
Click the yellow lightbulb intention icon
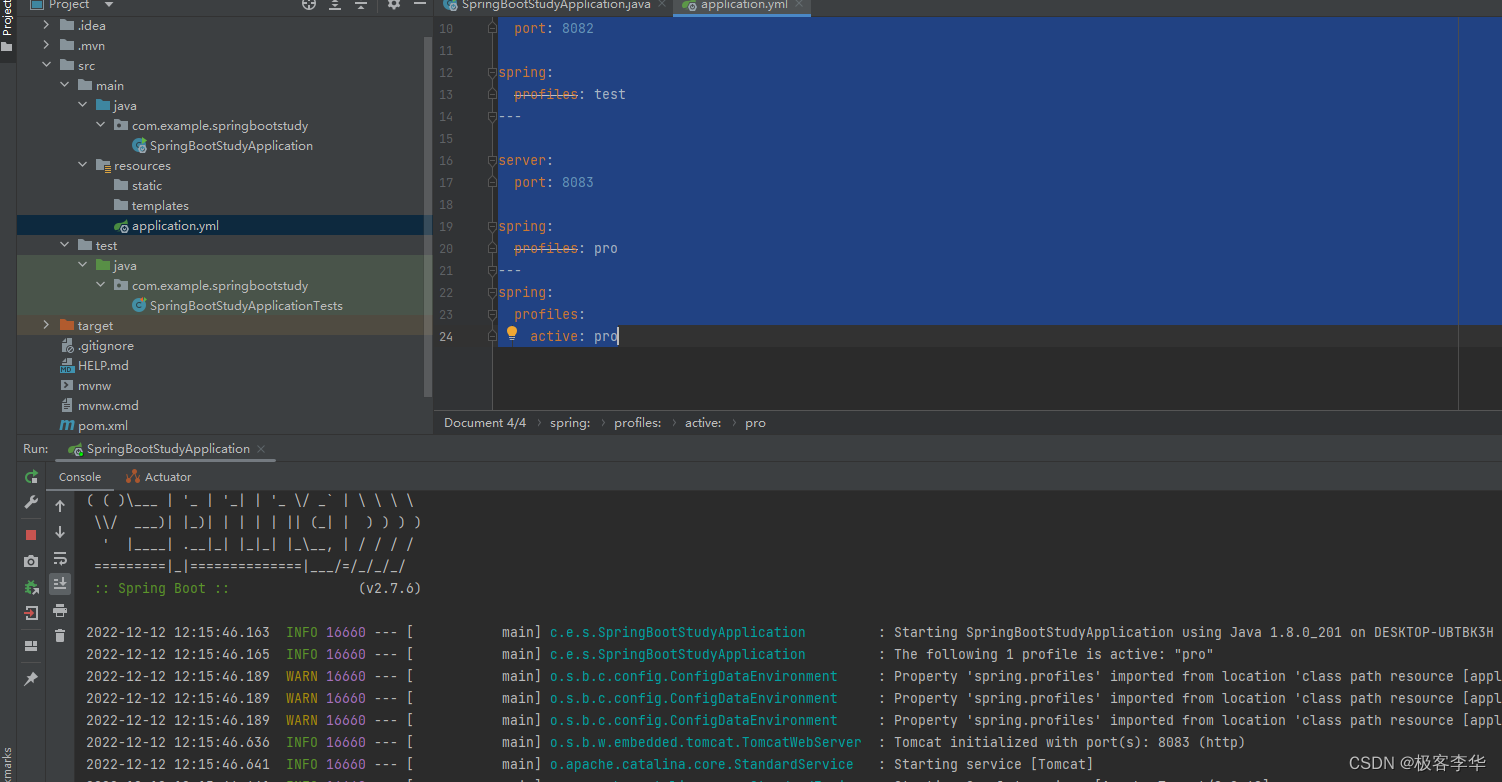[x=512, y=334]
